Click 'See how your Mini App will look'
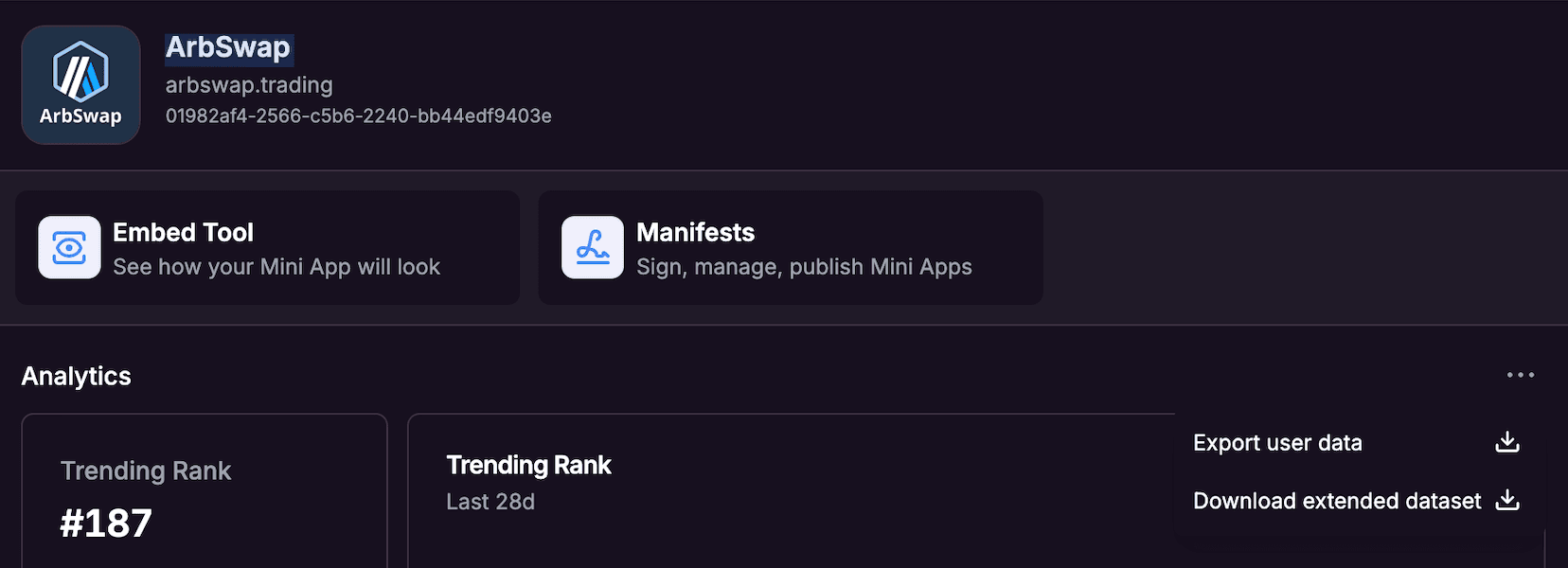The height and width of the screenshot is (568, 1568). [x=276, y=267]
